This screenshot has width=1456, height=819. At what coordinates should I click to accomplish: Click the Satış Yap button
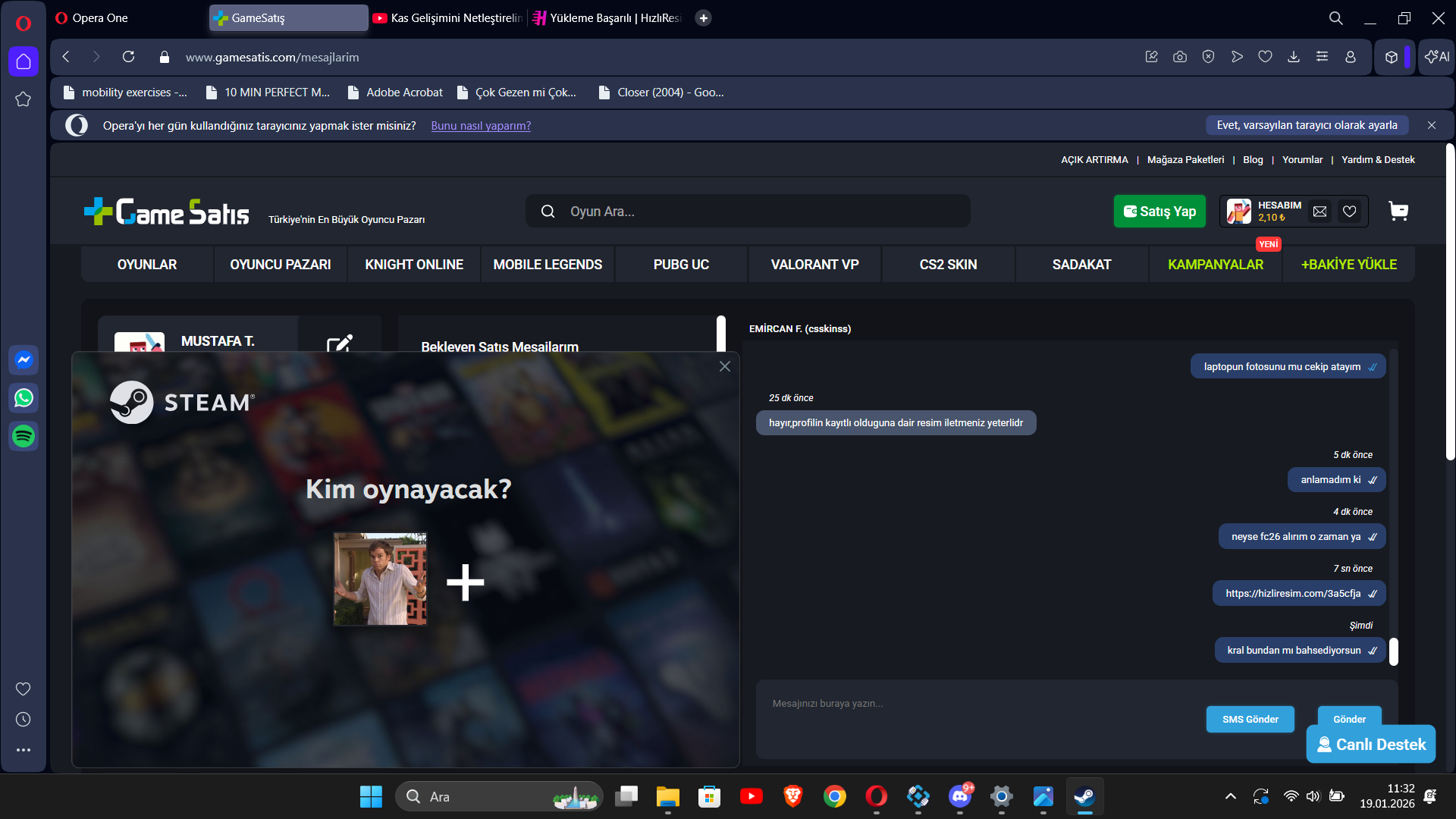(1159, 212)
